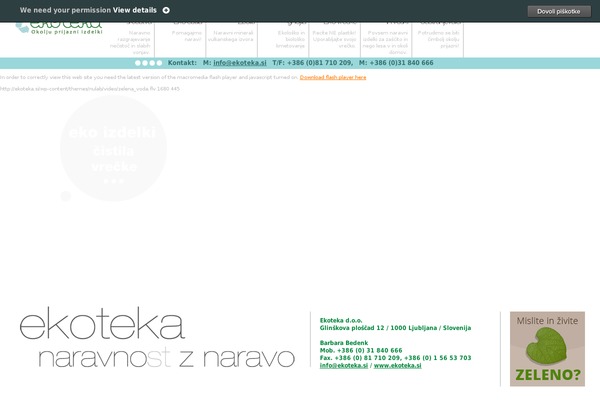Click the Glinškova ploščad 12 address line

point(395,328)
